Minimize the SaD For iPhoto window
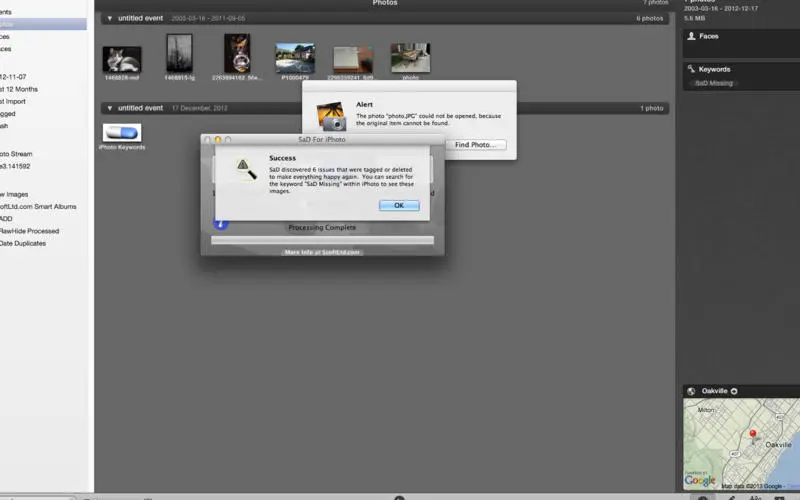Image resolution: width=800 pixels, height=500 pixels. pyautogui.click(x=218, y=139)
